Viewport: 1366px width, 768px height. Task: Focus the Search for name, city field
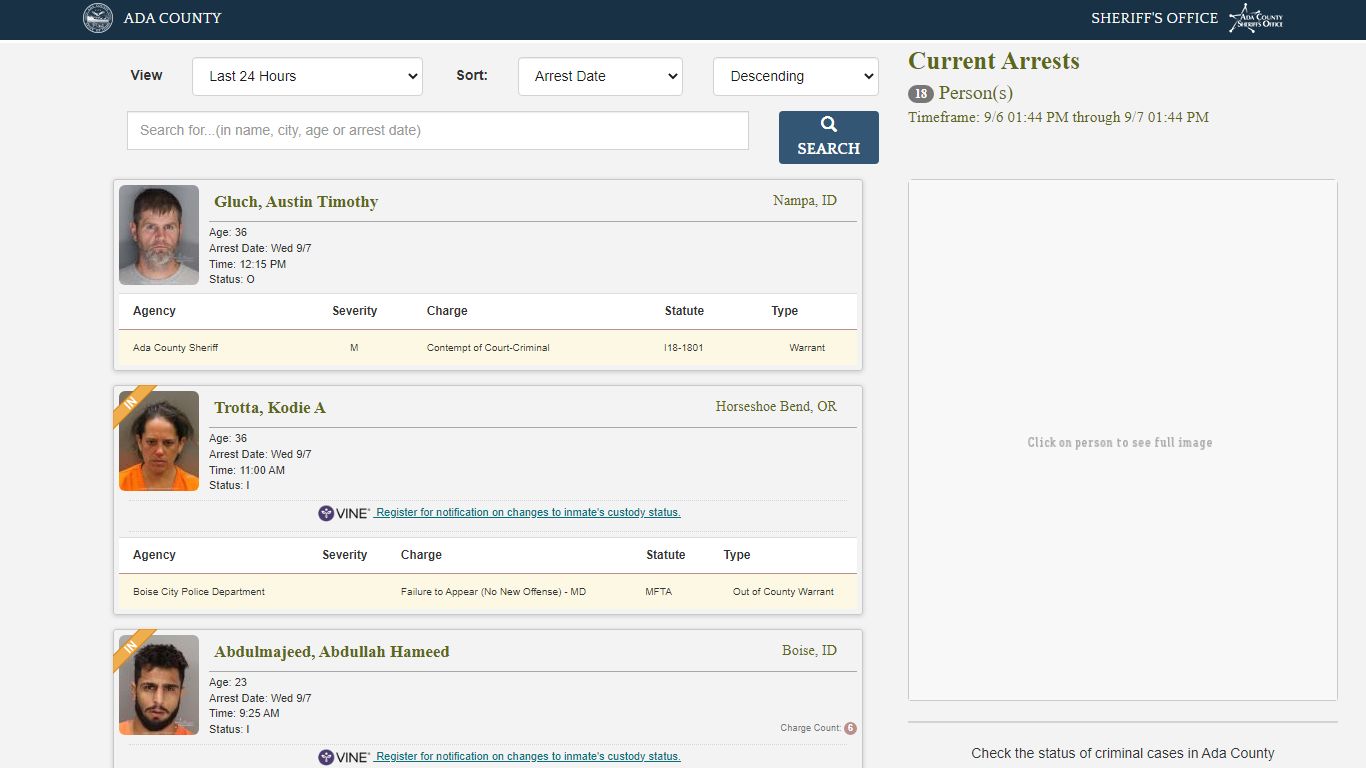(438, 130)
